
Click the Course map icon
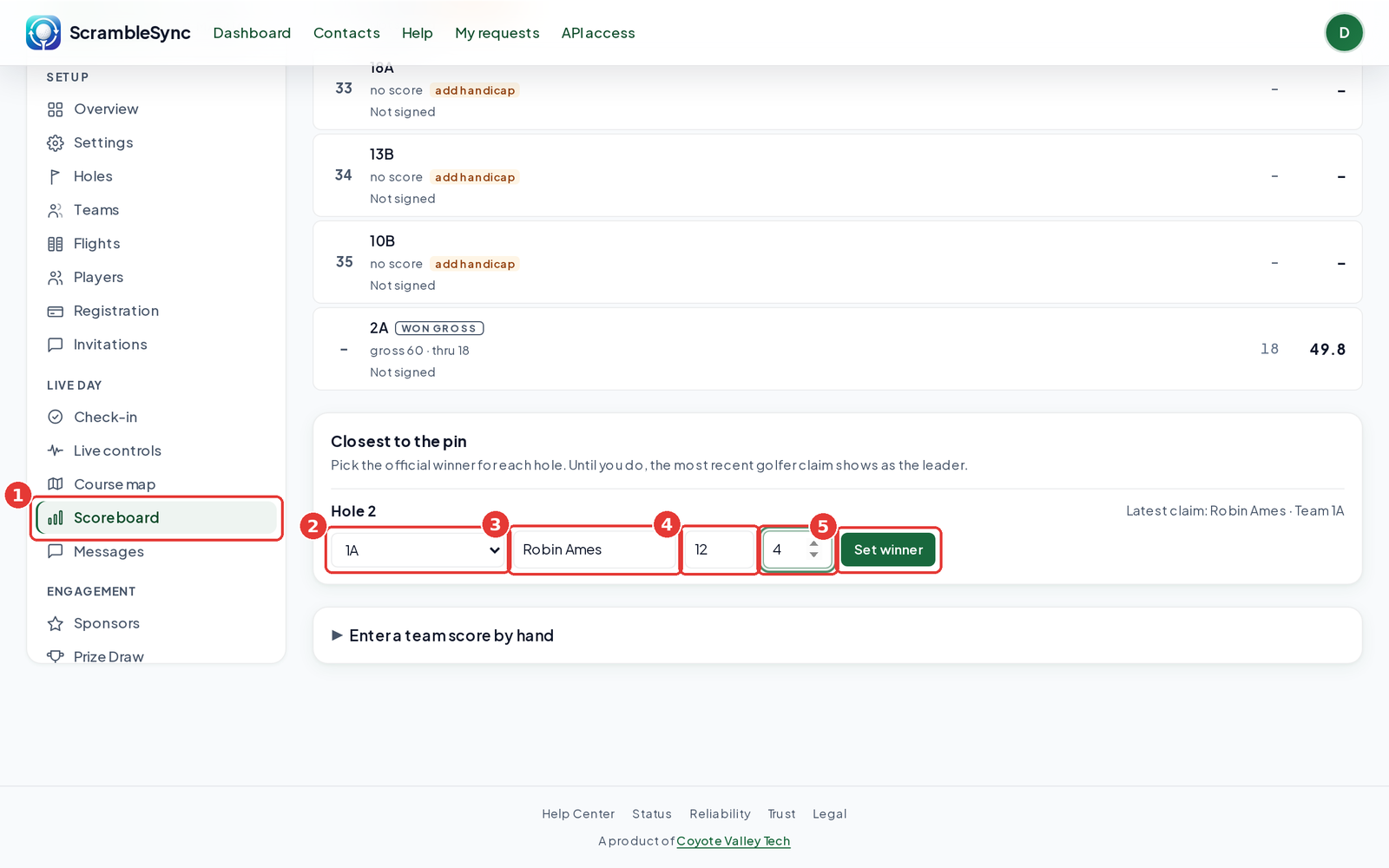pos(56,484)
